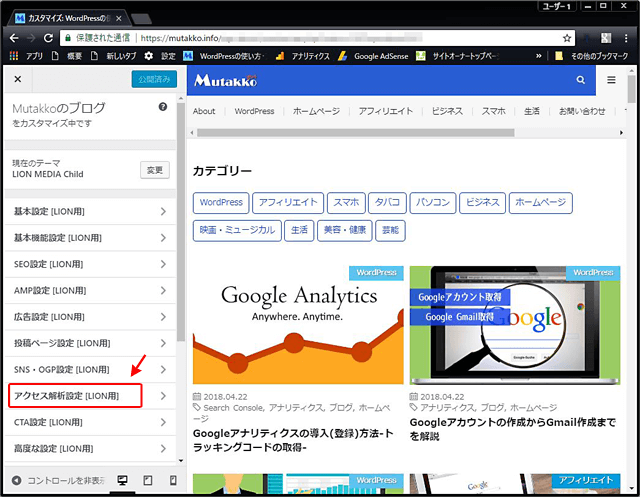Click horizontal nav scrollbar left arrow
This screenshot has height=497, width=640.
[x=192, y=133]
